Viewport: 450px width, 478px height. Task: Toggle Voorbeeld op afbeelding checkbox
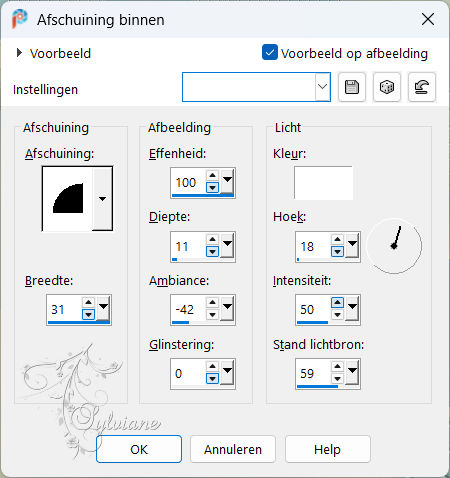coord(270,52)
